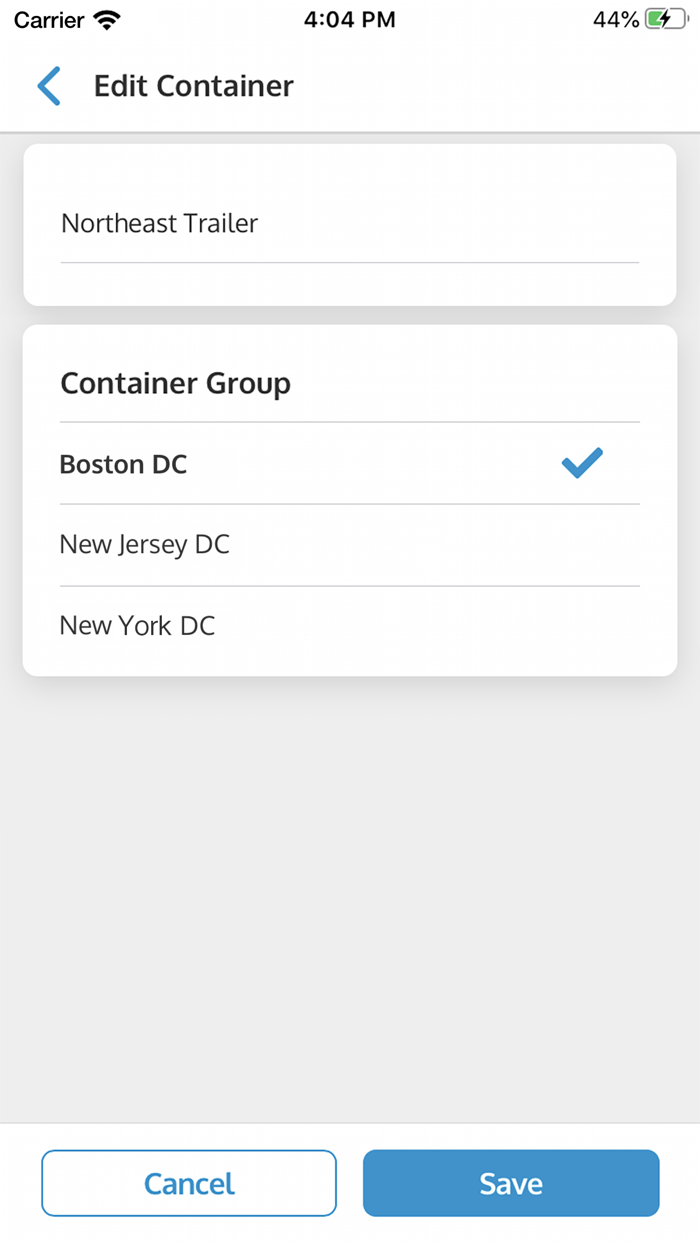This screenshot has height=1244, width=700.
Task: Tap the Container Group section header
Action: tap(175, 383)
